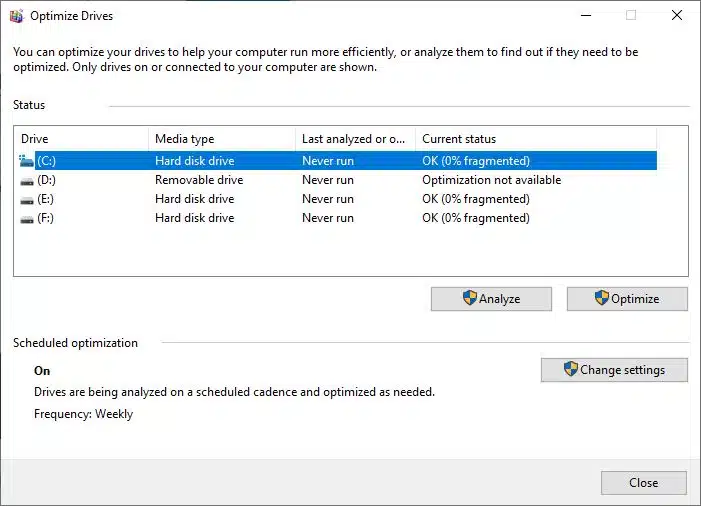Viewport: 701px width, 506px height.
Task: Select the C: drive icon
Action: click(27, 161)
